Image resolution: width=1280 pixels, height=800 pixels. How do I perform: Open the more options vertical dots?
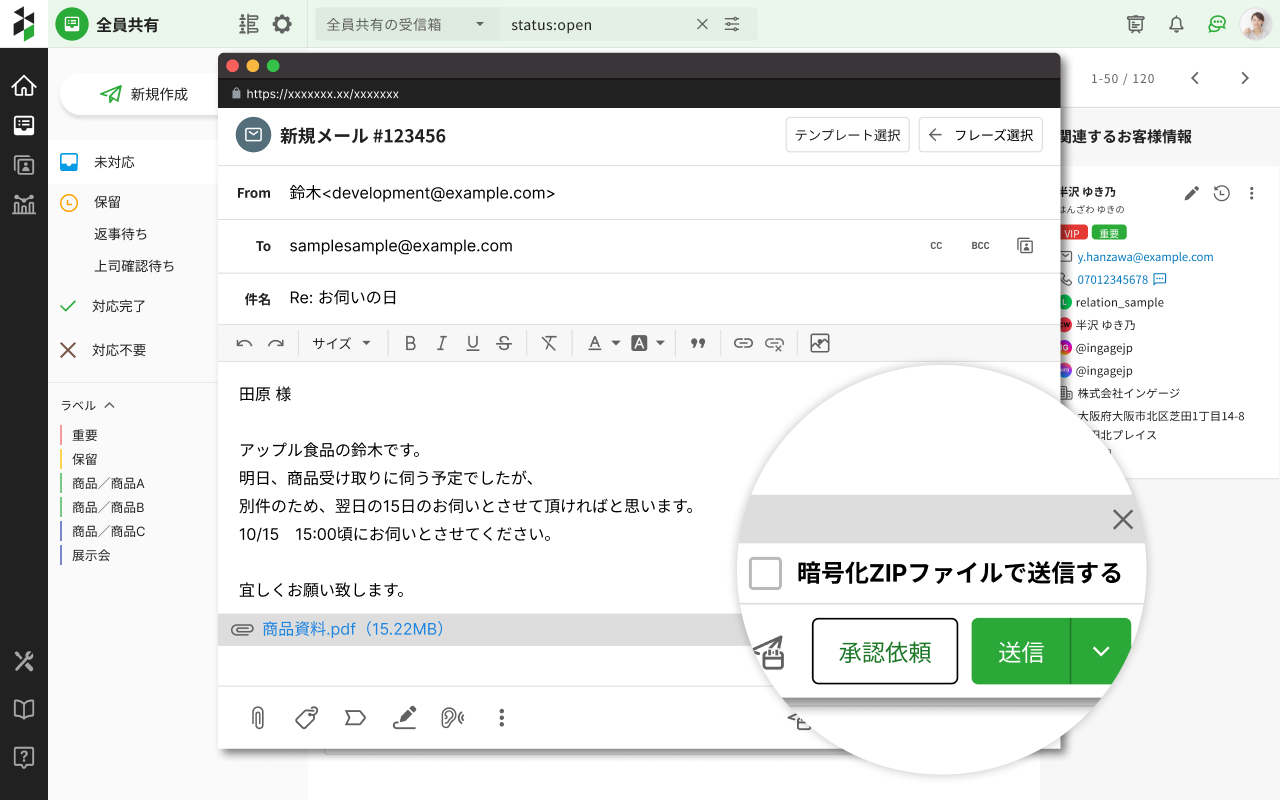pos(502,717)
